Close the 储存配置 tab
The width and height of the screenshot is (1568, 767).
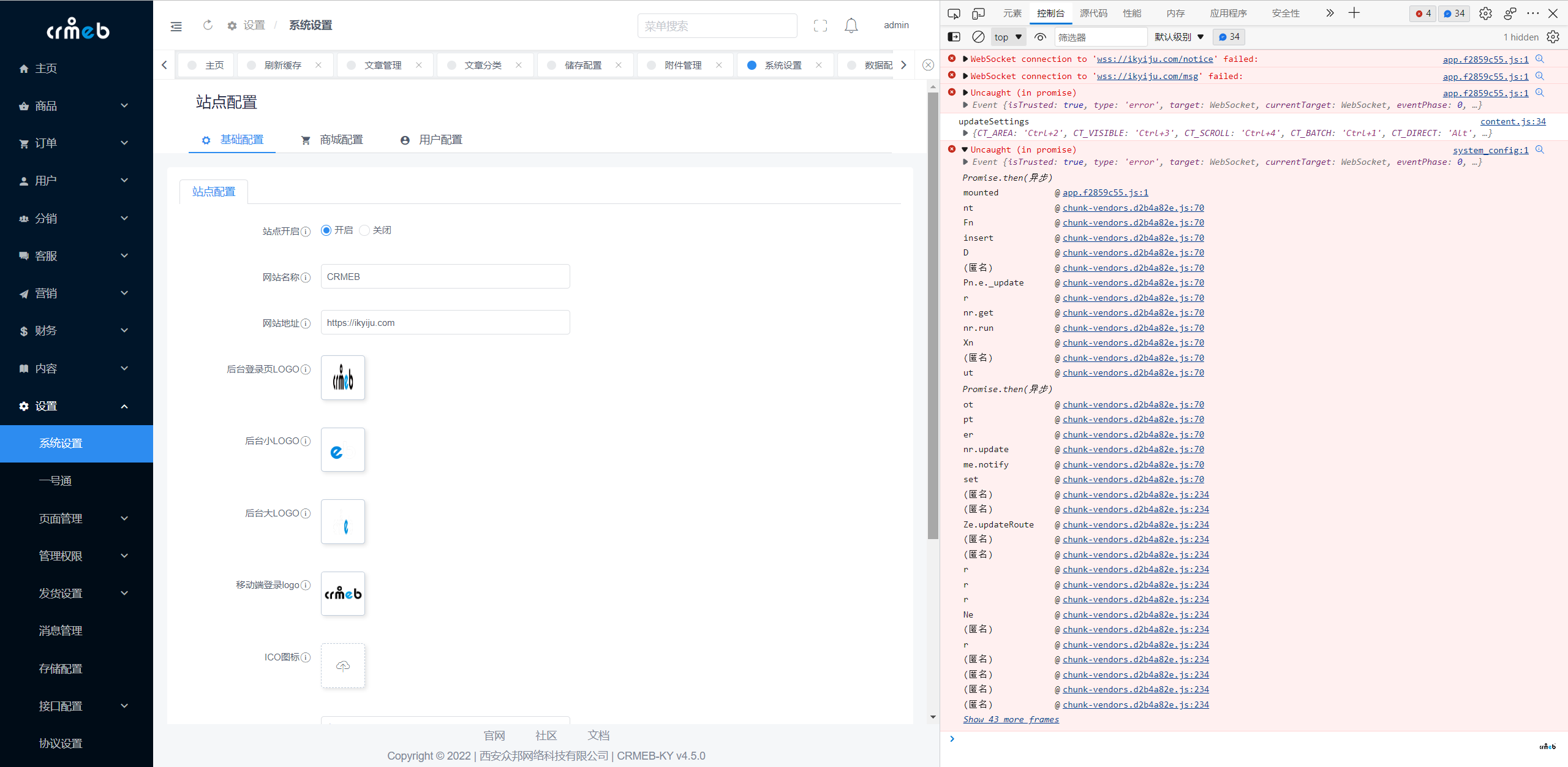tap(619, 65)
